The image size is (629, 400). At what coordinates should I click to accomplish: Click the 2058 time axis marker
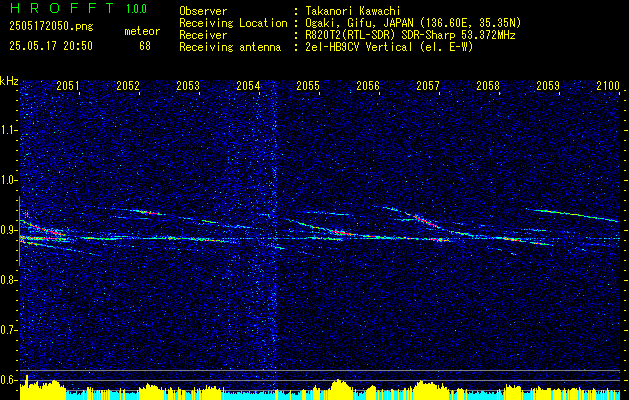click(488, 85)
